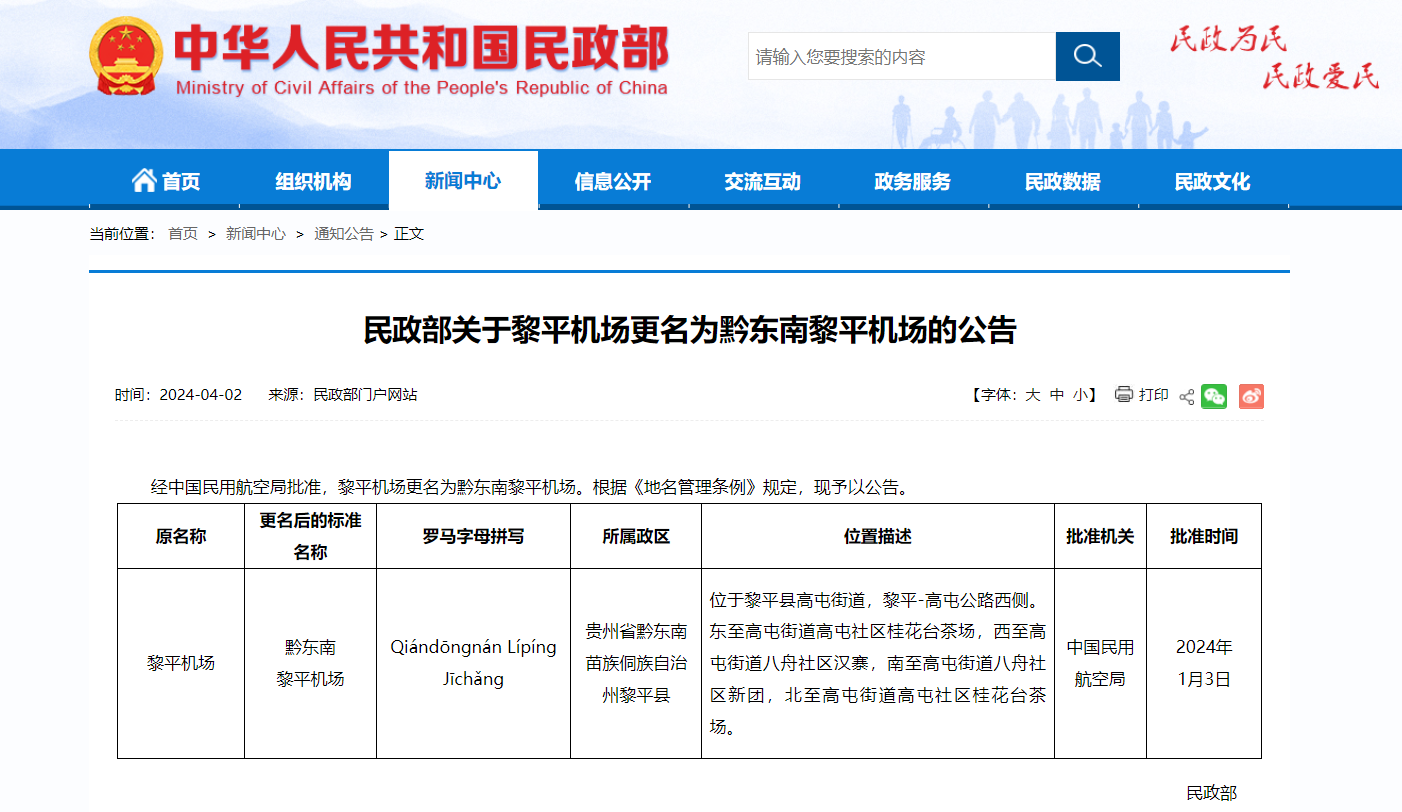Share article via Weibo icon
The width and height of the screenshot is (1402, 812).
coord(1251,396)
